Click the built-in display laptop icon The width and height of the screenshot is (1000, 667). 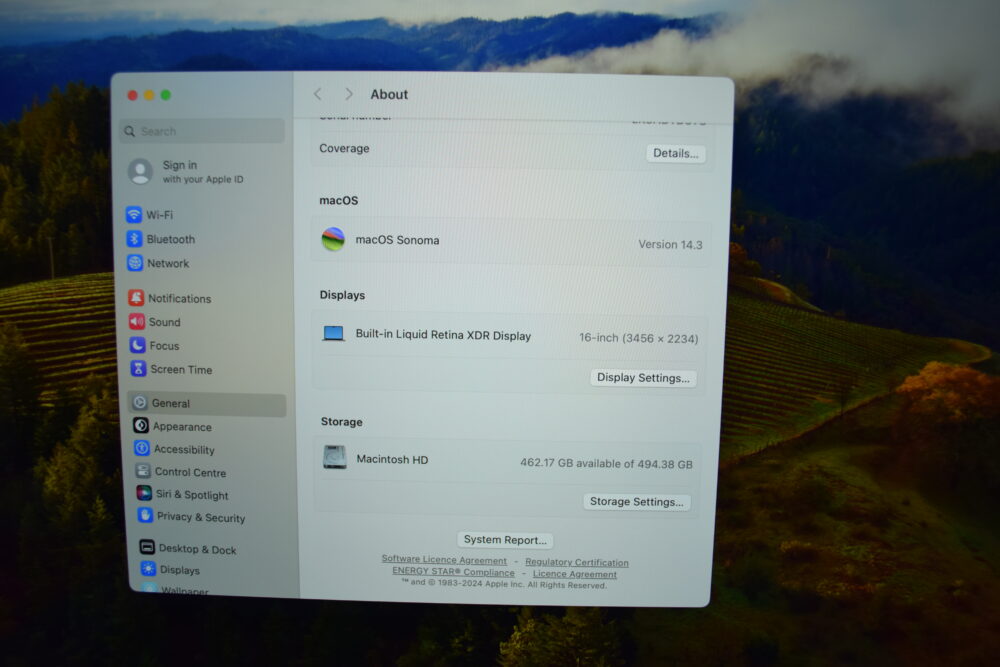333,334
